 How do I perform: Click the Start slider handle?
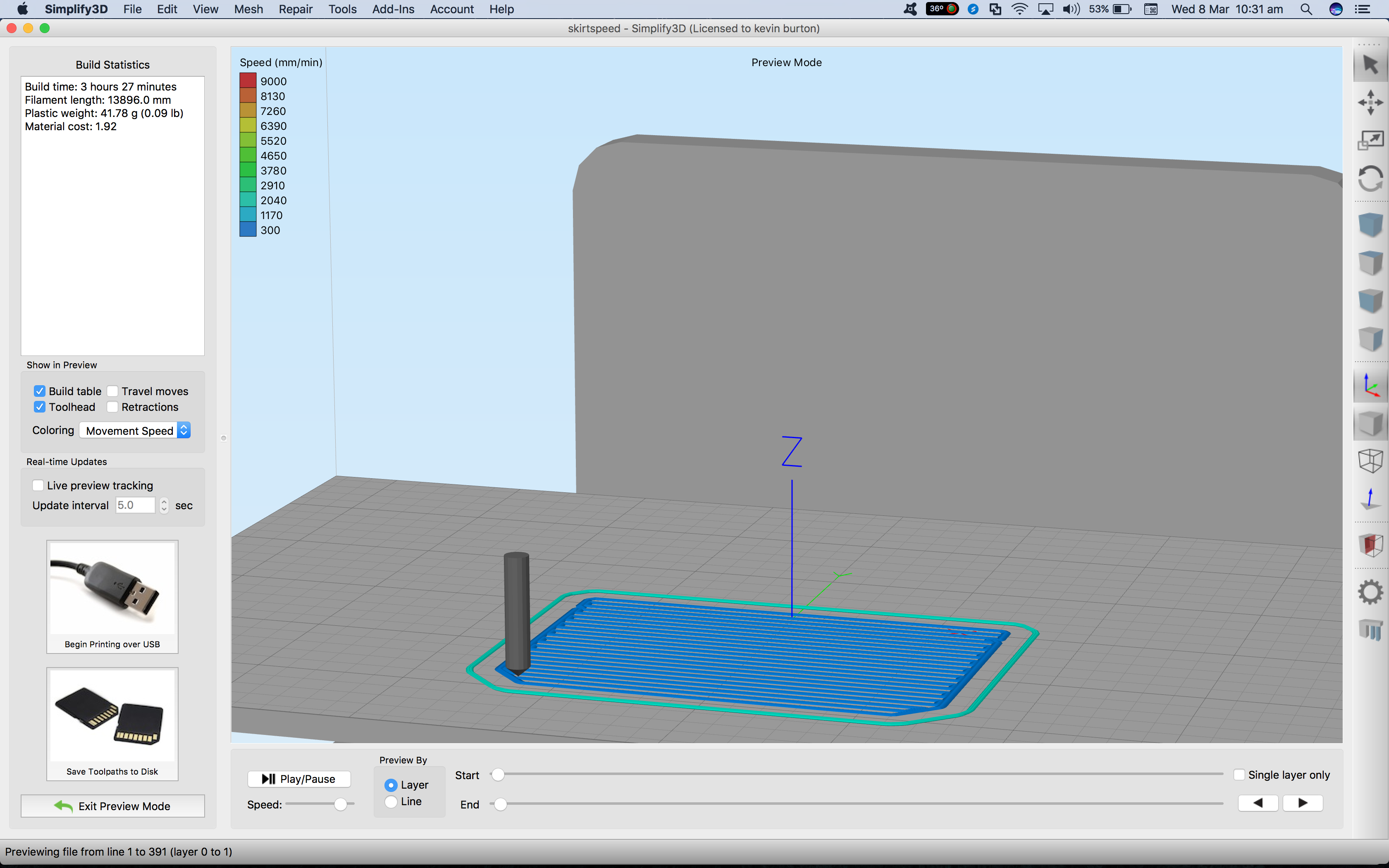498,775
